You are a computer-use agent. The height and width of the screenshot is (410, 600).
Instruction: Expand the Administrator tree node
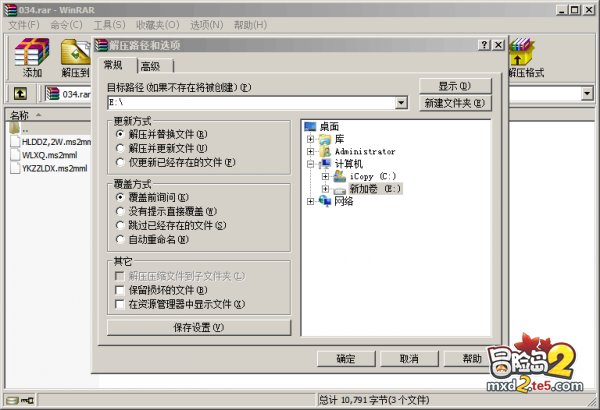(310, 152)
